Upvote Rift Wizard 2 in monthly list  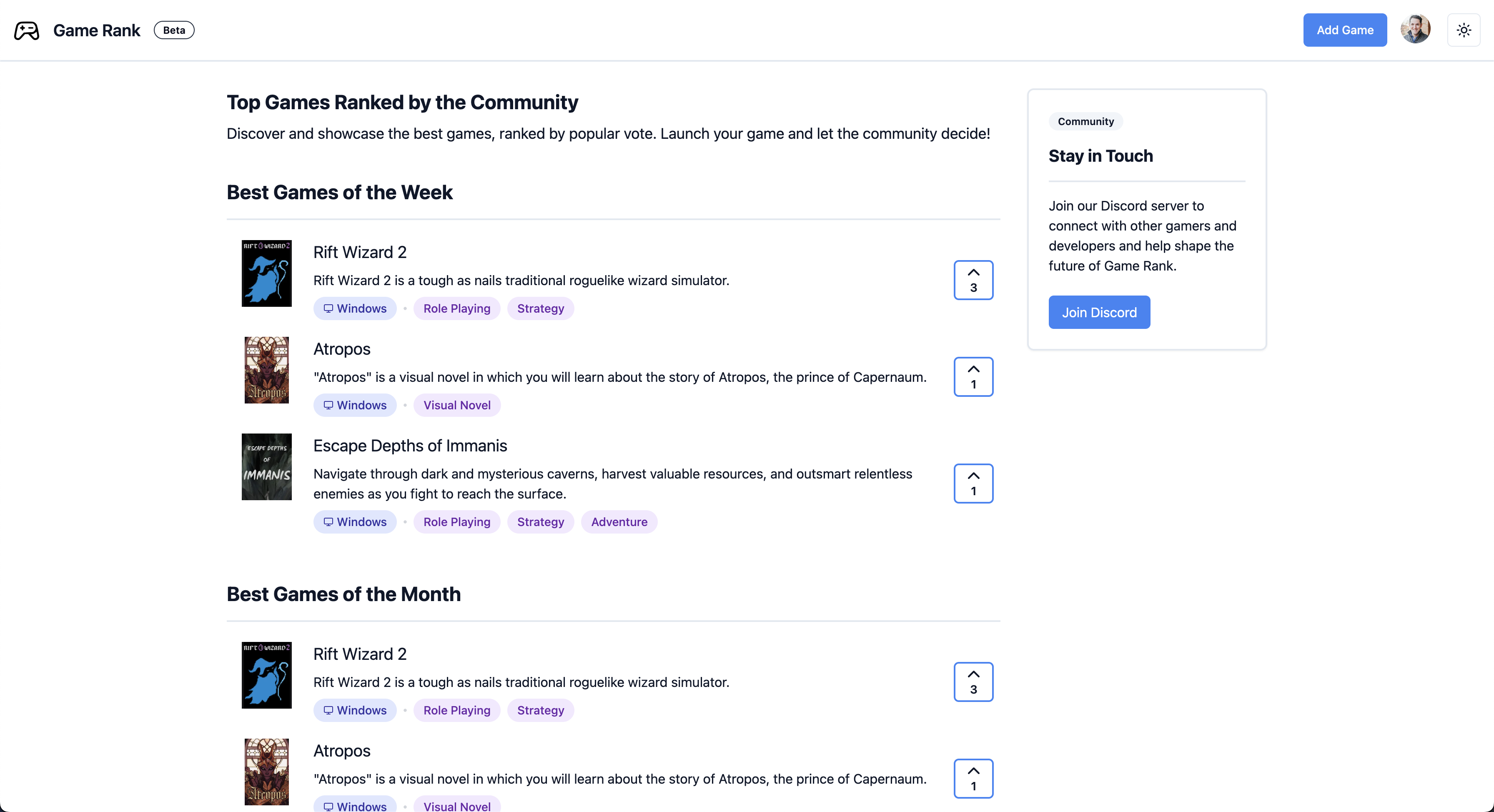point(973,682)
